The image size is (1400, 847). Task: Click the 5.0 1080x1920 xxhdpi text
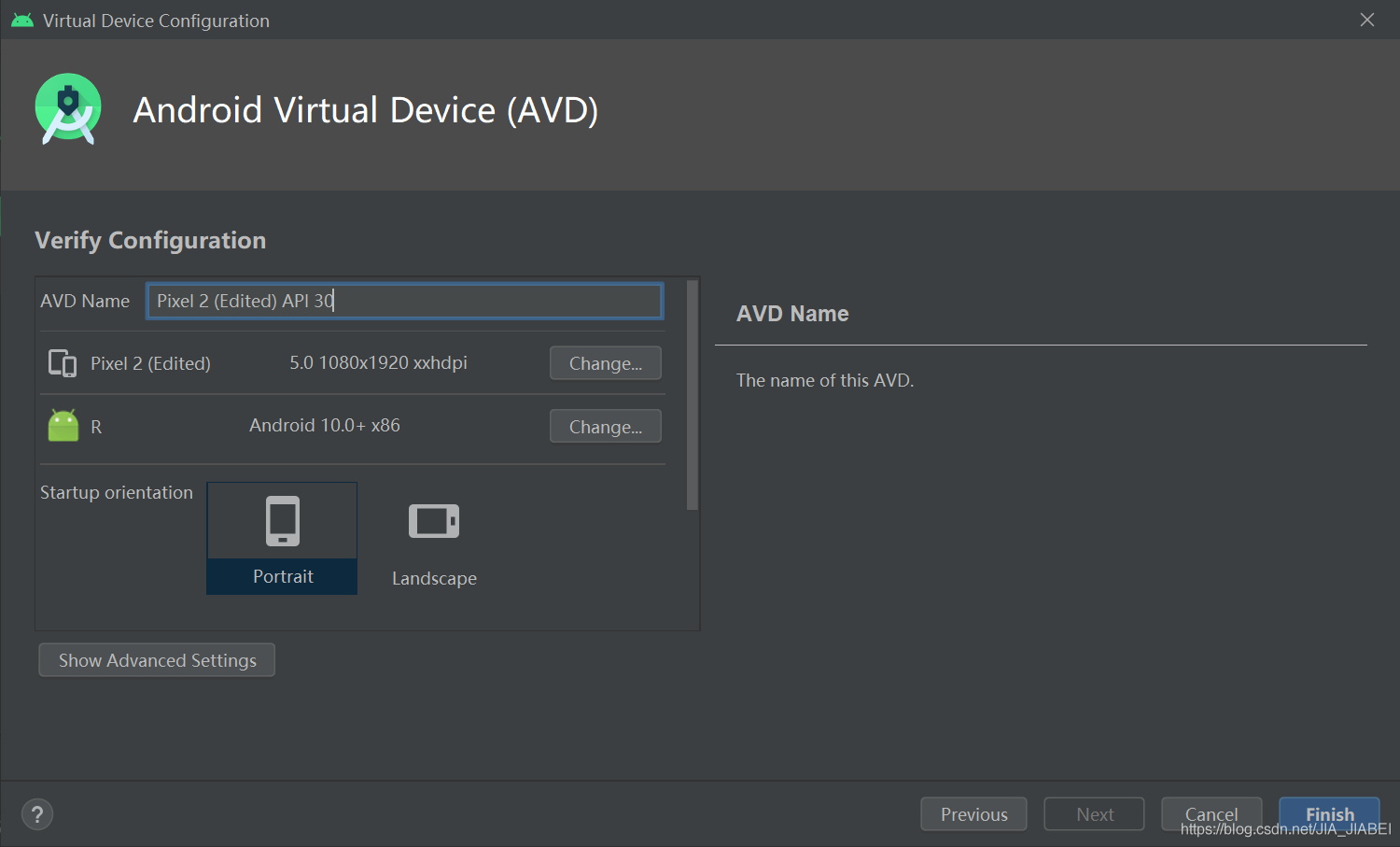[x=378, y=362]
